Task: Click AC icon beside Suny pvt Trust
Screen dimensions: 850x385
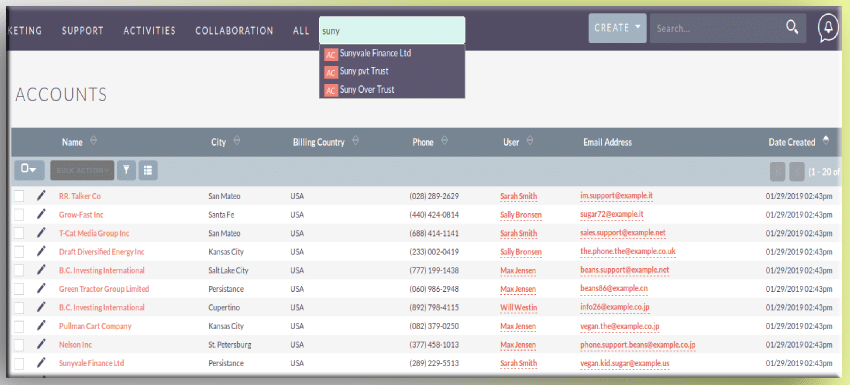Action: [x=331, y=72]
